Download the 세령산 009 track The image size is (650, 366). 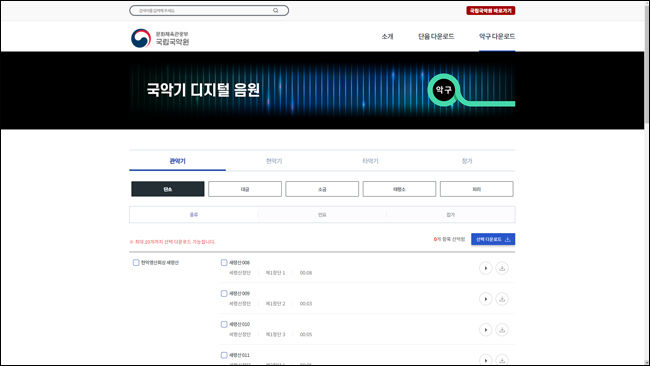(502, 299)
